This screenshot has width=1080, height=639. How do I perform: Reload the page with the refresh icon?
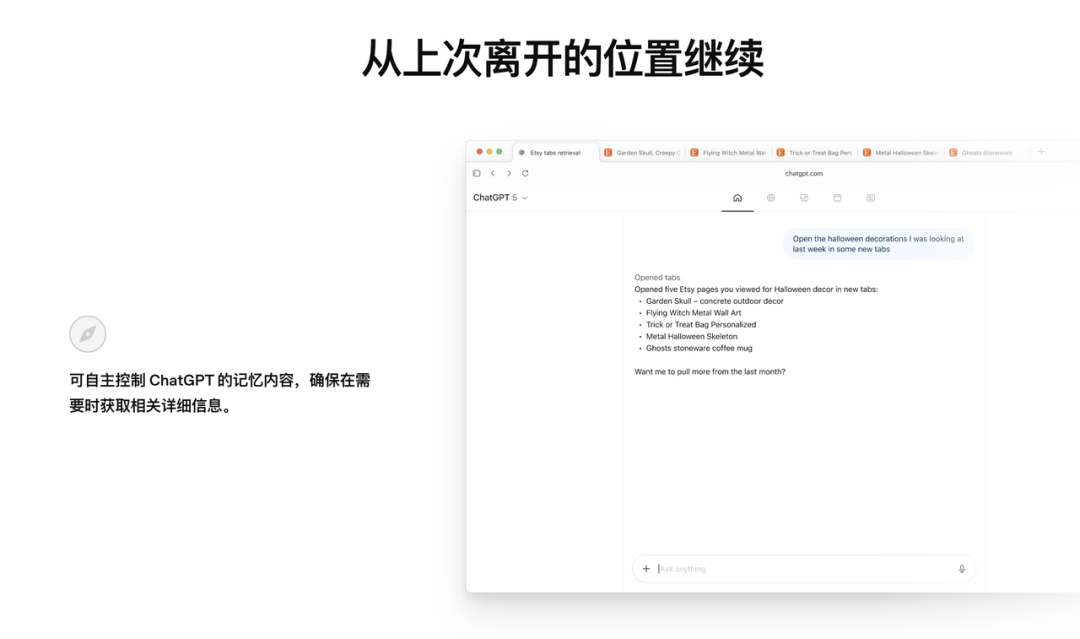(x=525, y=173)
